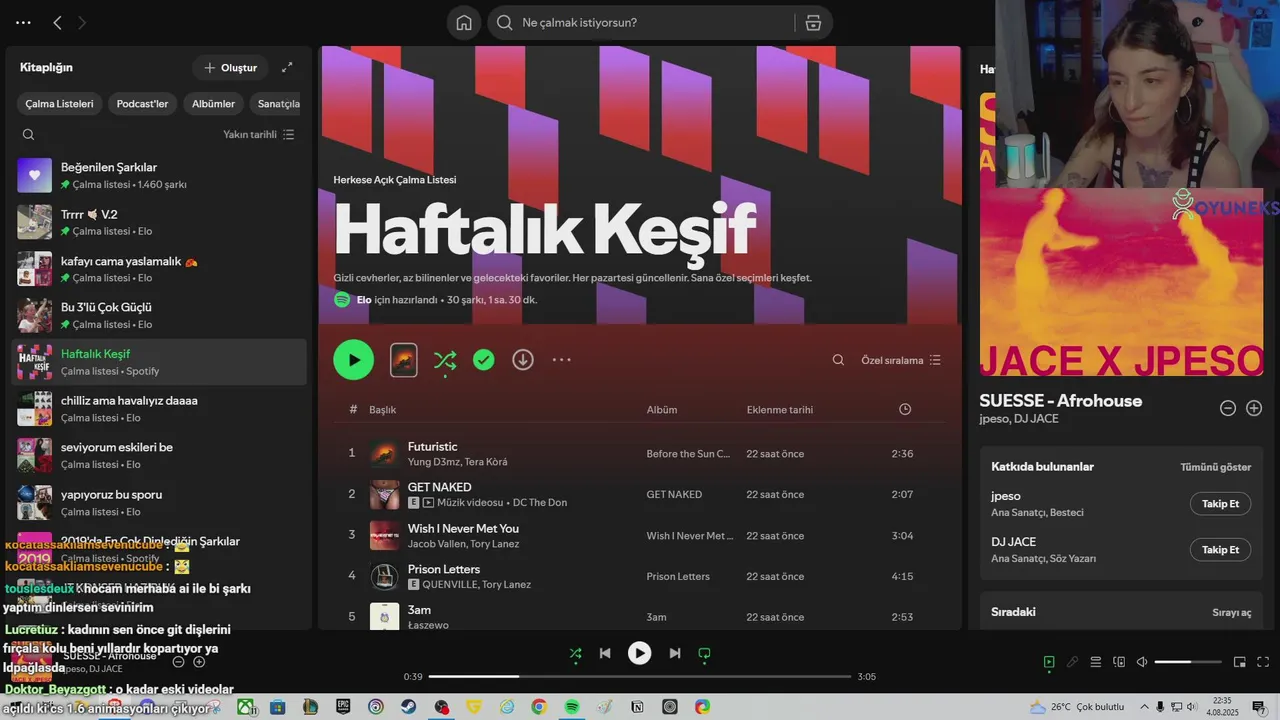Navigate back with the left arrow
The width and height of the screenshot is (1280, 720).
coord(57,22)
